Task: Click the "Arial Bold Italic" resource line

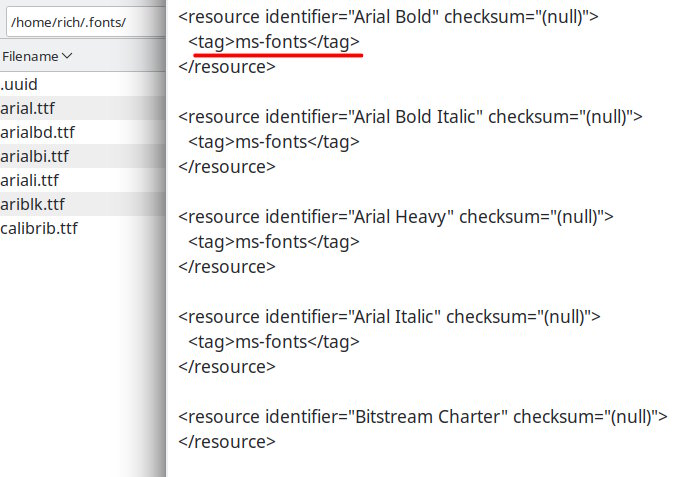Action: pyautogui.click(x=410, y=117)
